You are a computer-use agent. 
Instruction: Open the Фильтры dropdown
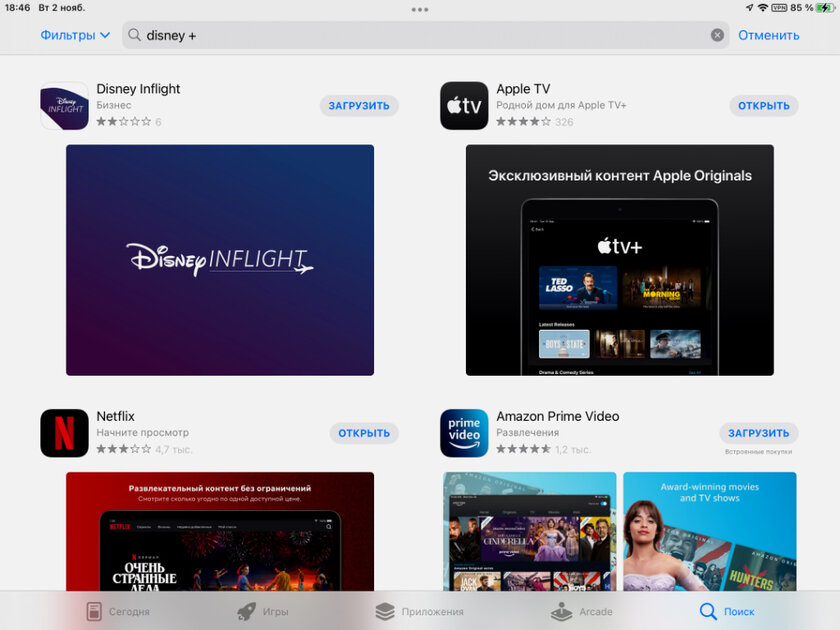(75, 35)
